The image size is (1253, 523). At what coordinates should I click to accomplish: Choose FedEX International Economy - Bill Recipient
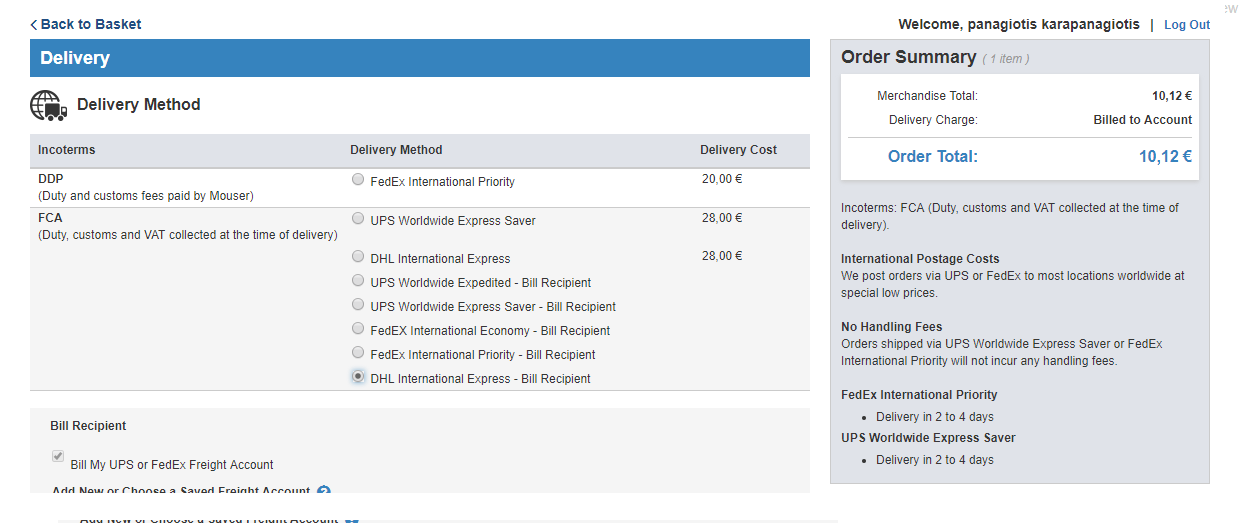(358, 329)
